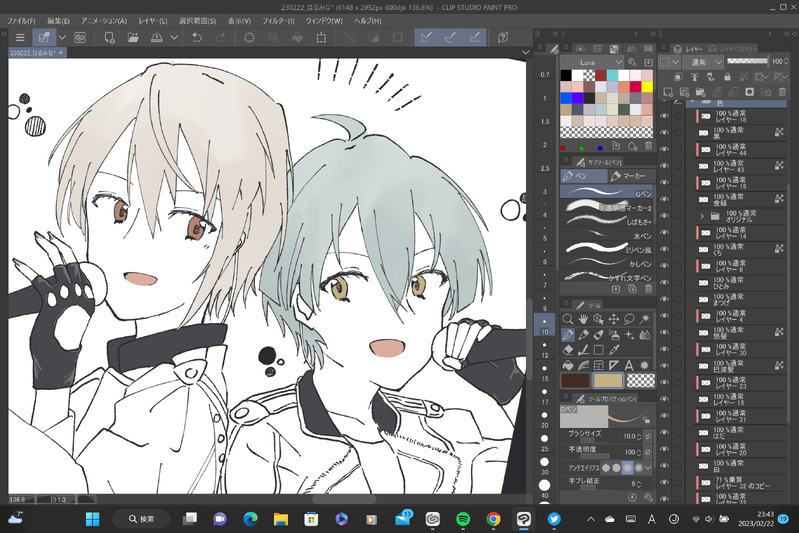This screenshot has height=533, width=799.
Task: Select the Hand move-canvas tool
Action: coord(583,319)
